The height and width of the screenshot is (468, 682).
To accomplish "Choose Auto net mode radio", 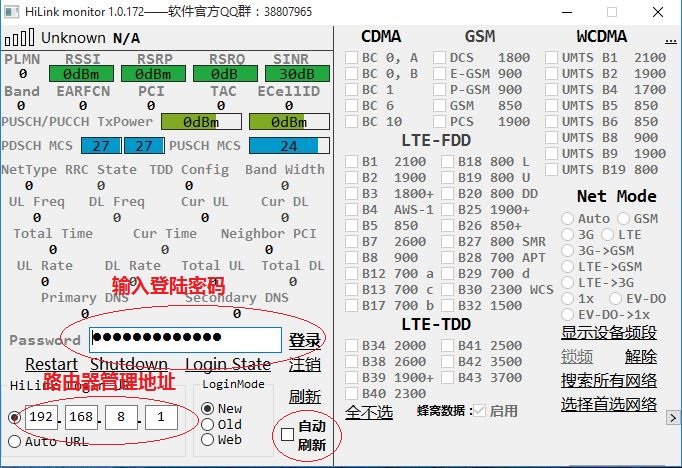I will [x=567, y=218].
